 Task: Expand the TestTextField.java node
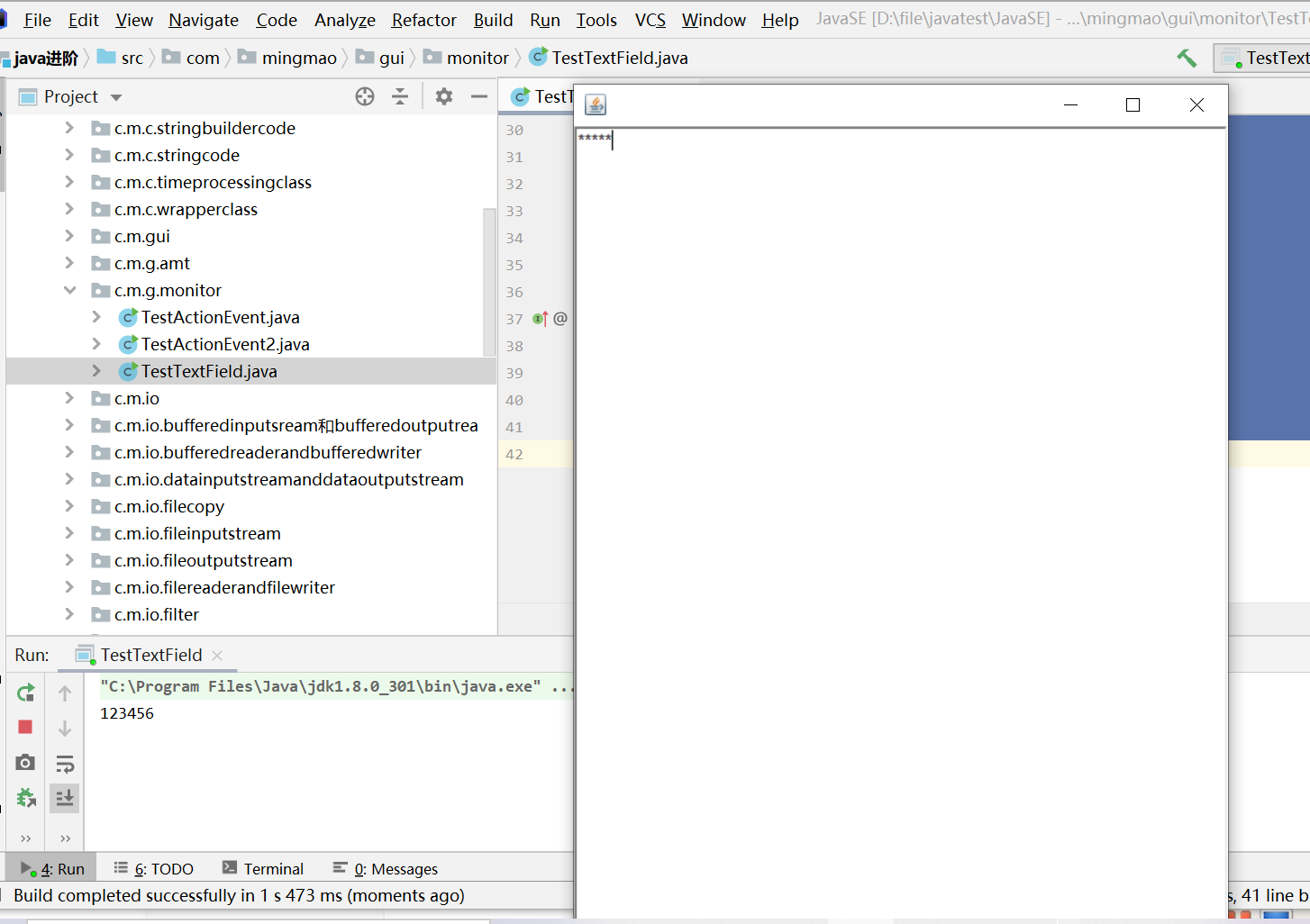[x=96, y=371]
